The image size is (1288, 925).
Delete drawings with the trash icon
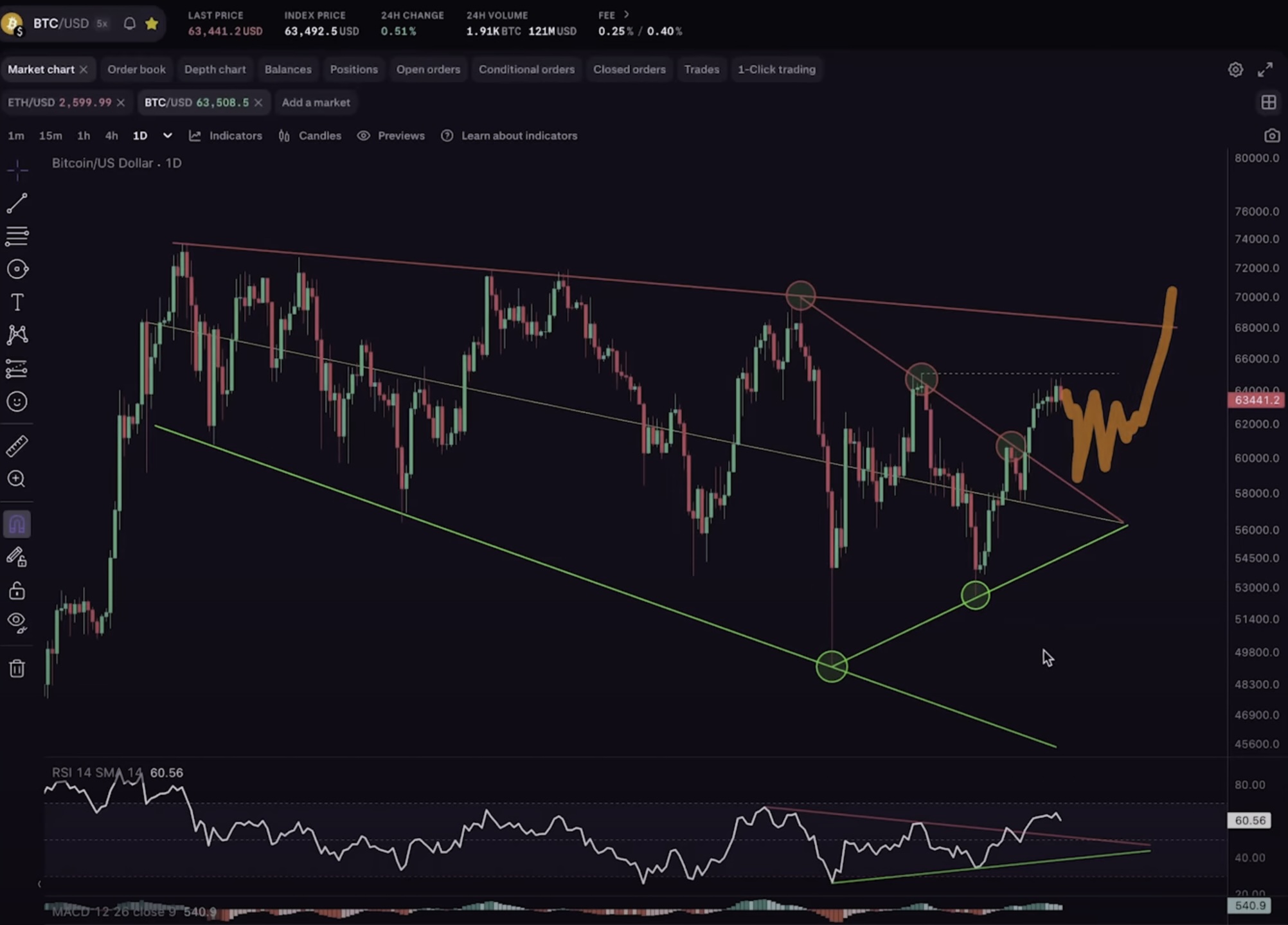pyautogui.click(x=17, y=669)
